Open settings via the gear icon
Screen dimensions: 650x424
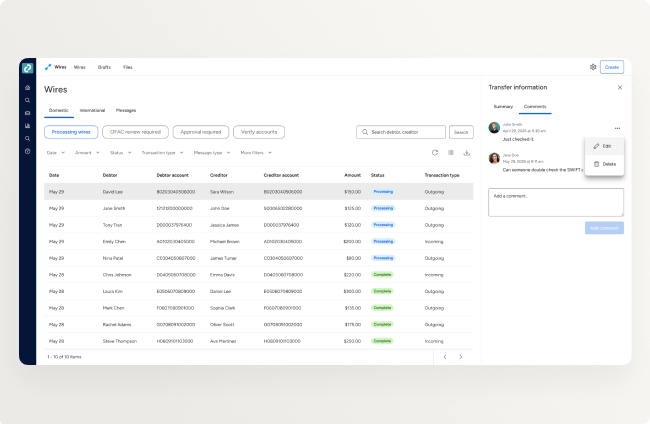point(593,67)
